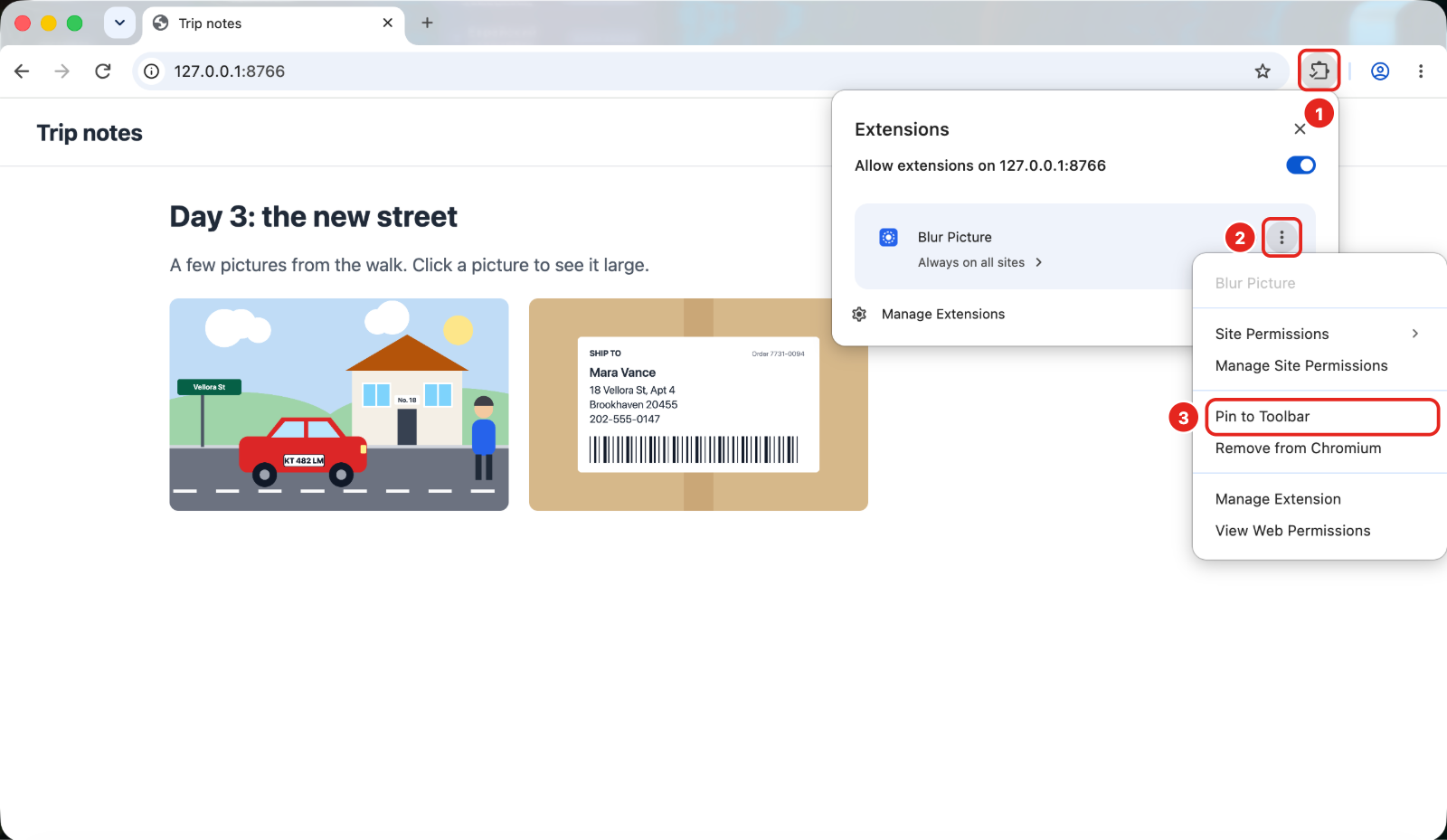Select Pin to Toolbar
The image size is (1447, 840).
(x=1318, y=416)
